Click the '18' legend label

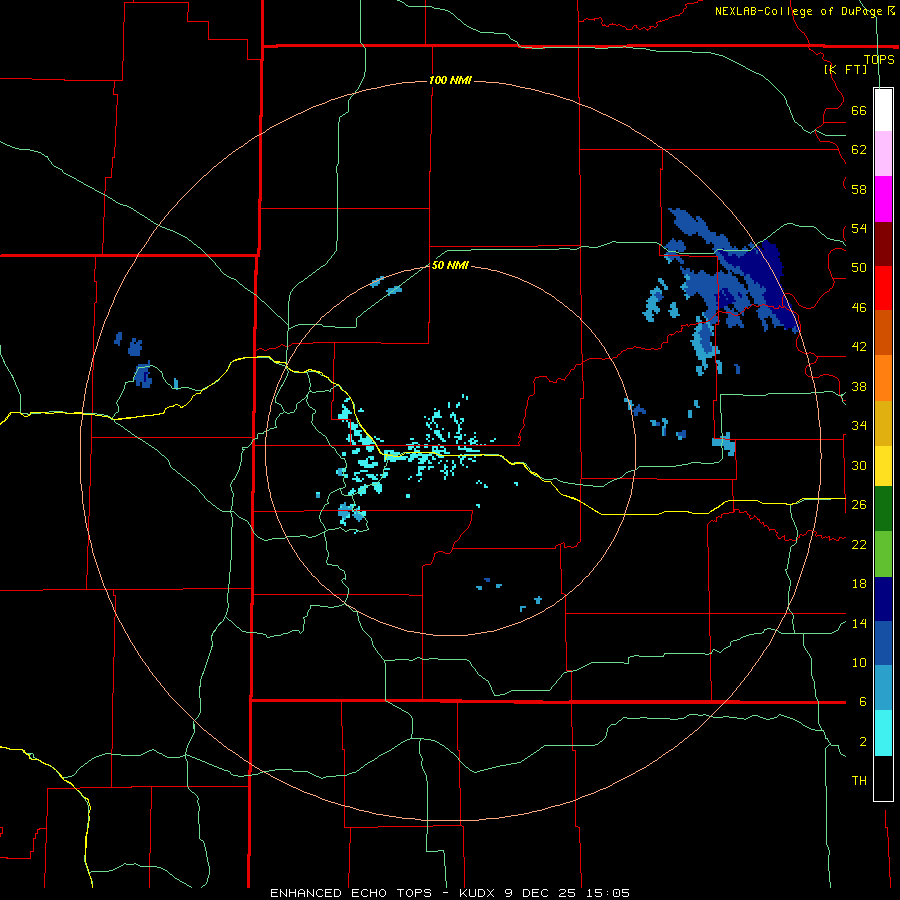[x=859, y=584]
